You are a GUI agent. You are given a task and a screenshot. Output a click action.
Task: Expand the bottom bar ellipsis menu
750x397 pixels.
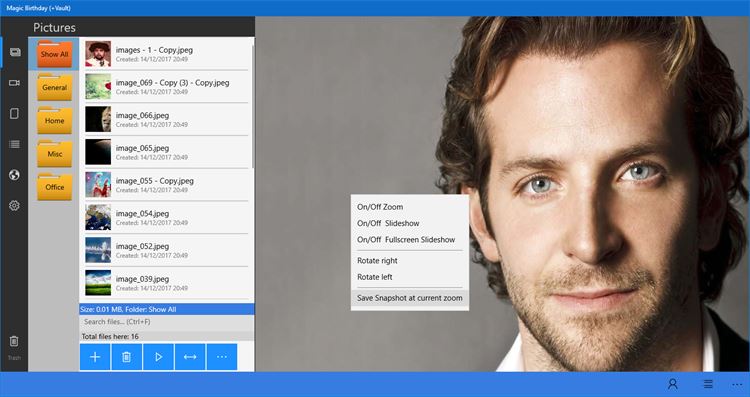pos(737,385)
